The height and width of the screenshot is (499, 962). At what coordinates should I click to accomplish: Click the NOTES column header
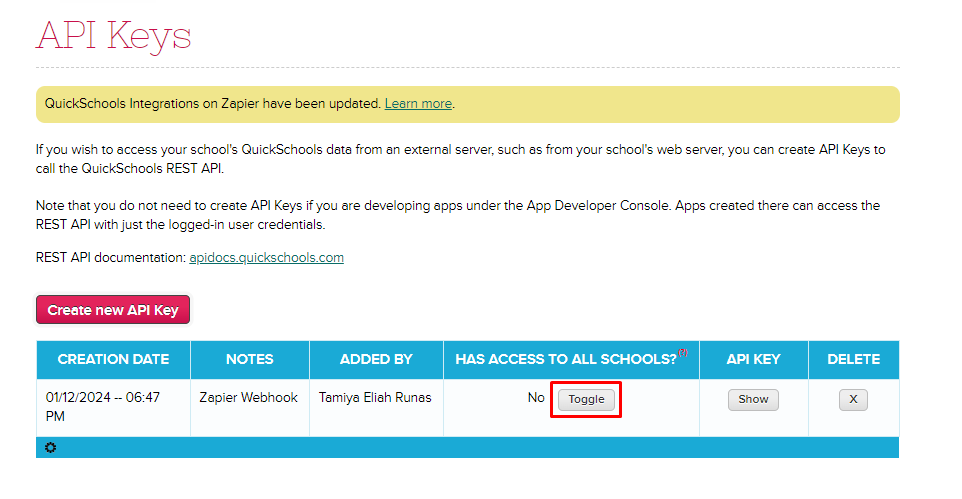(x=250, y=360)
